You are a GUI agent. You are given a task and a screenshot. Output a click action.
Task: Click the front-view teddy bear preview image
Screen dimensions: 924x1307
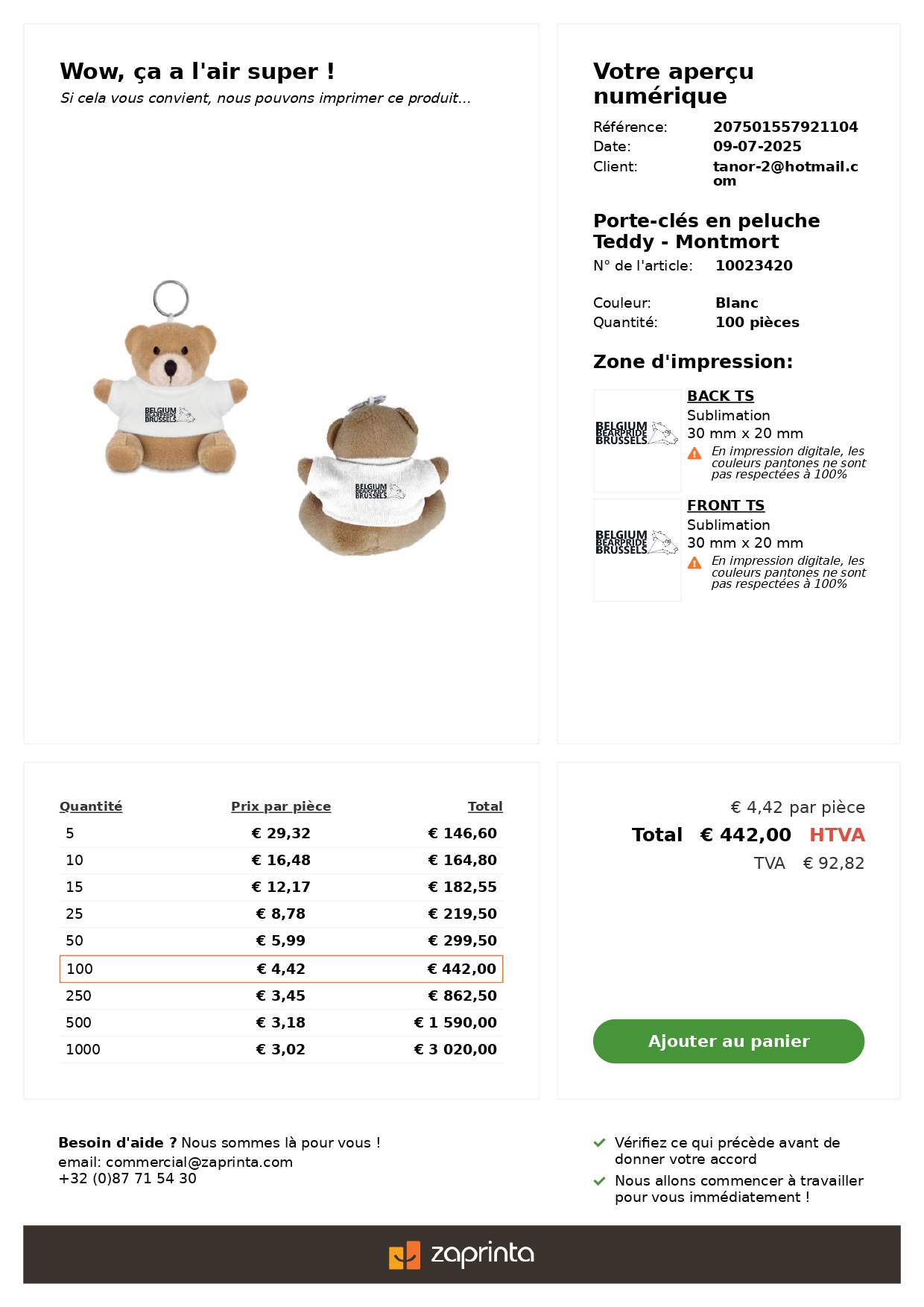point(171,378)
